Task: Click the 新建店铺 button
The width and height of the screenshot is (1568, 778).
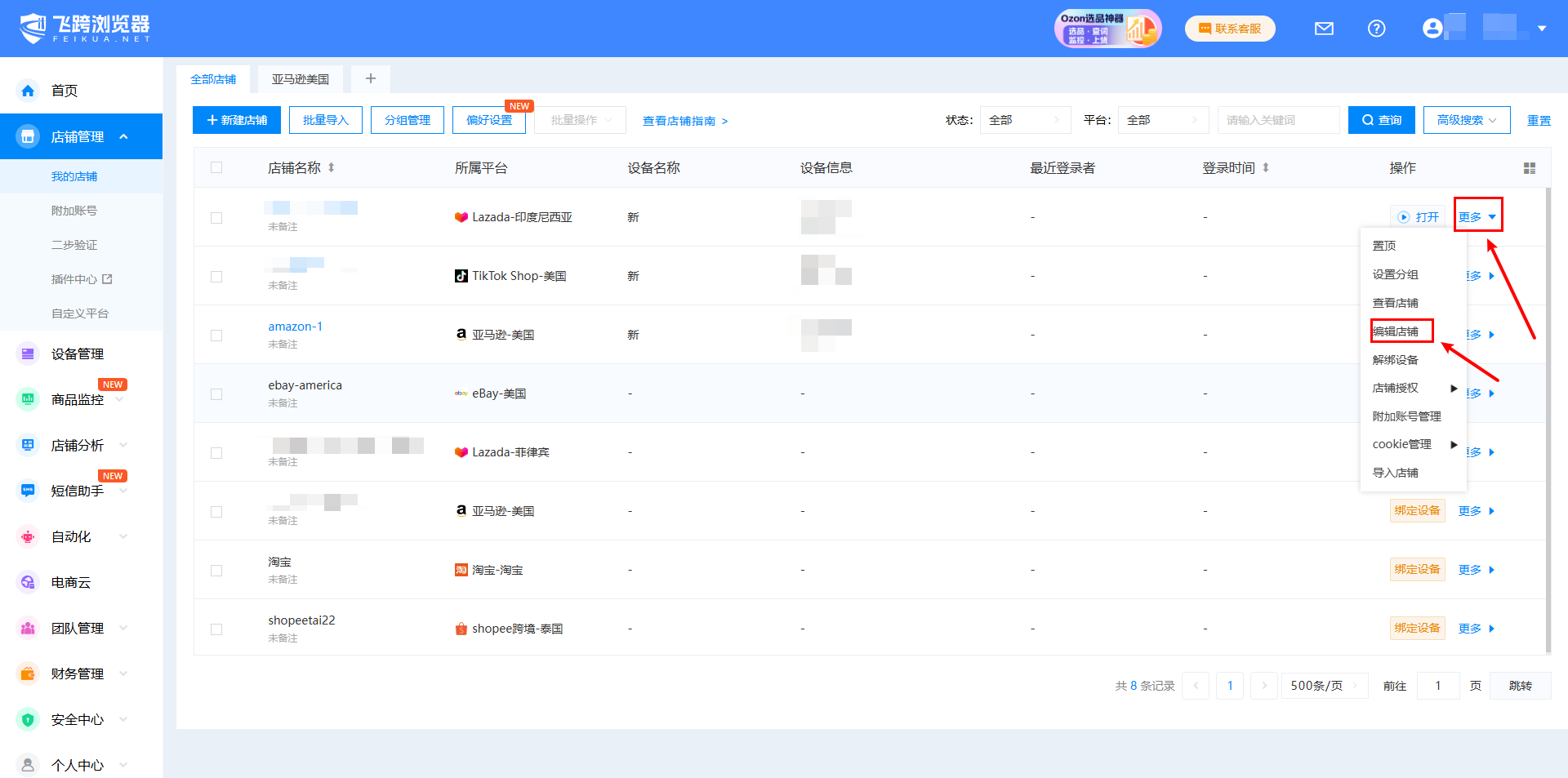Action: coord(237,120)
